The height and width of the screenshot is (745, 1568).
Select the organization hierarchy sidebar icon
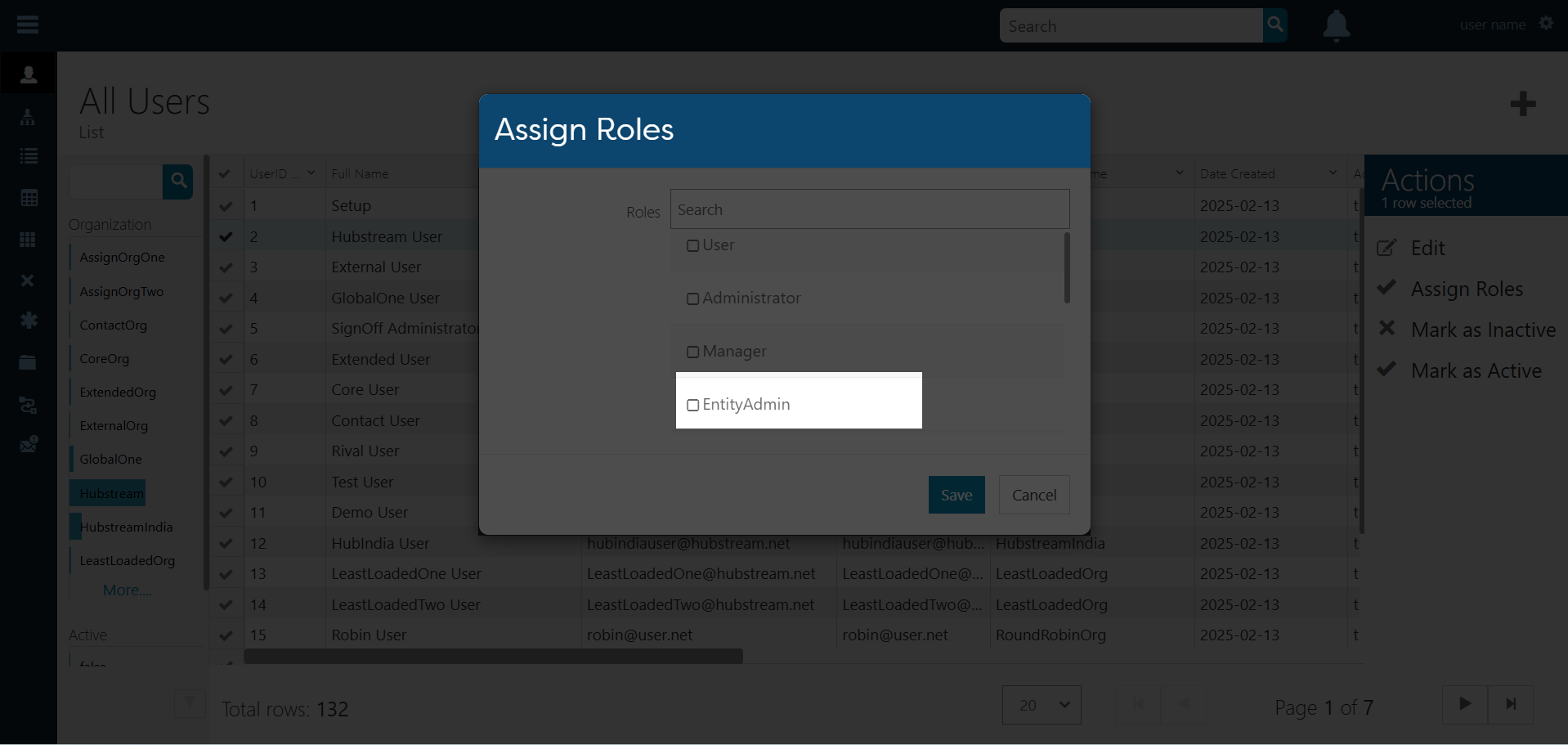tap(28, 117)
